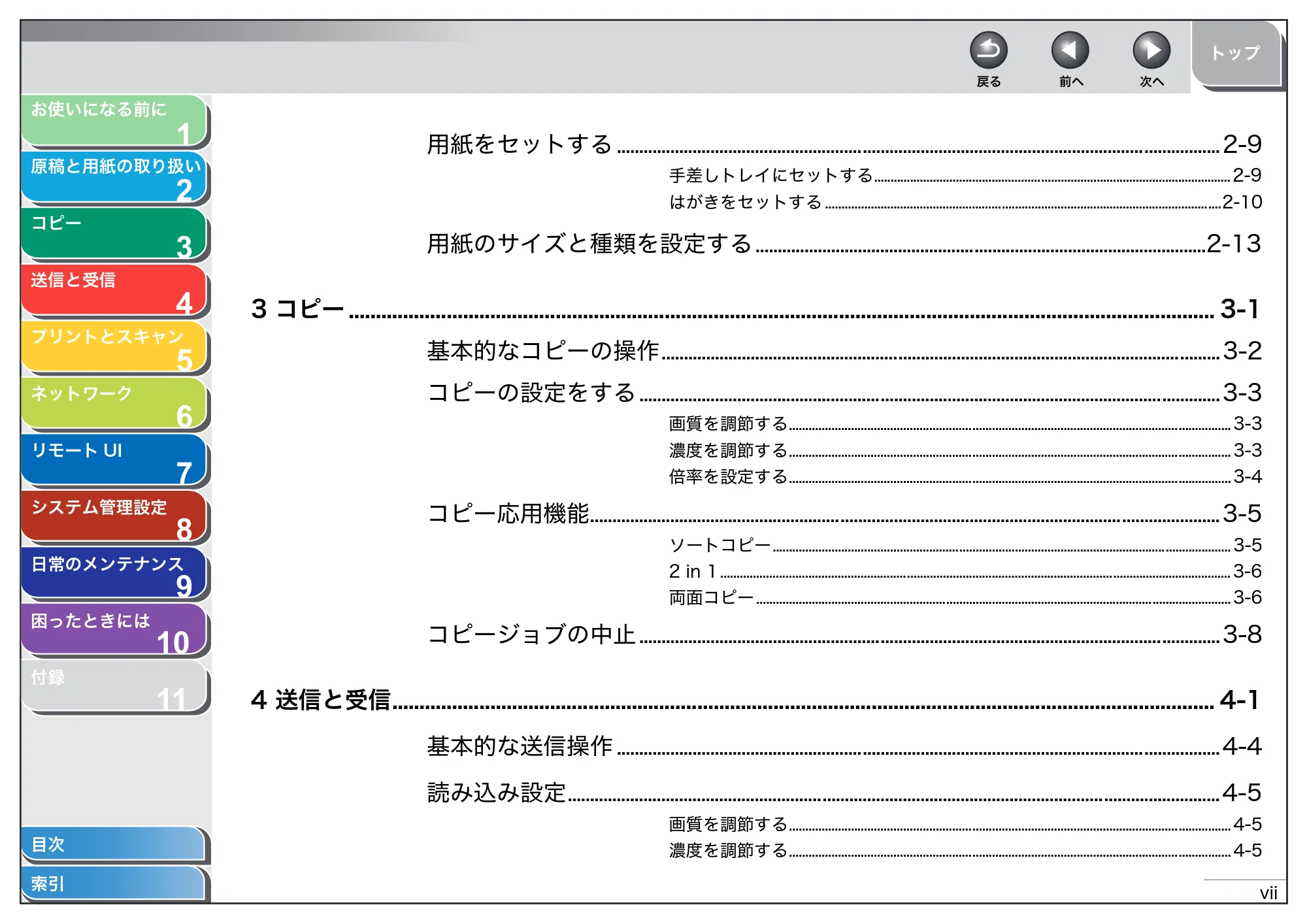The image size is (1307, 924).
Task: Open the 用紙をセットする entry, page 2-9
Action: 844,144
